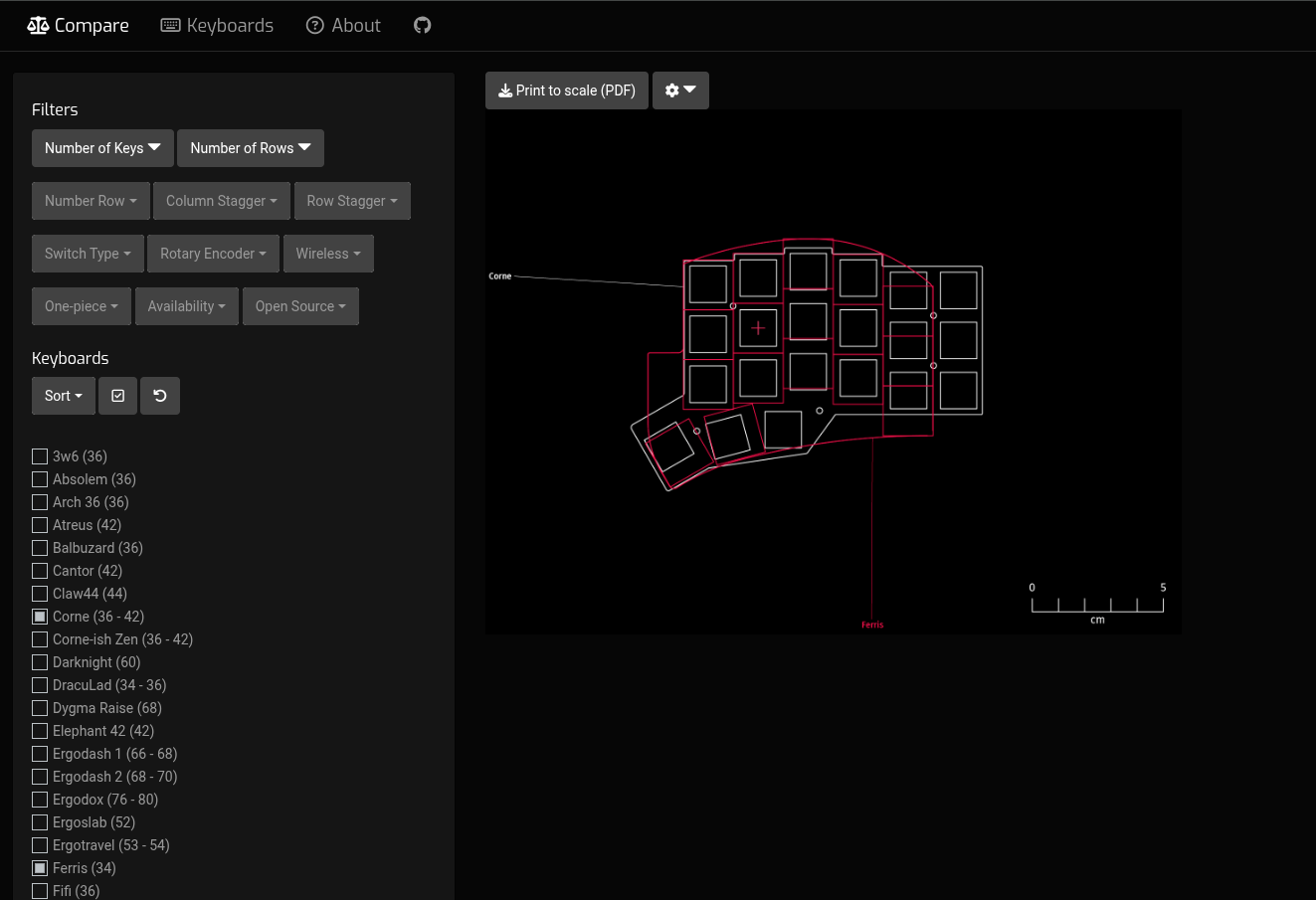Click the download icon in Print button
This screenshot has height=900, width=1316.
[x=505, y=90]
